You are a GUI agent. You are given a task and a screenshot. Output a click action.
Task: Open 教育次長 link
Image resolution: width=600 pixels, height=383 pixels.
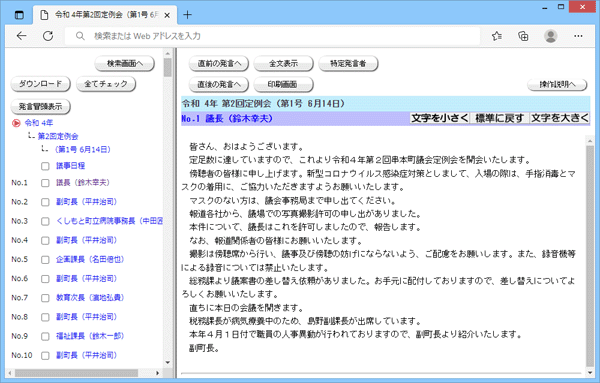tap(90, 298)
